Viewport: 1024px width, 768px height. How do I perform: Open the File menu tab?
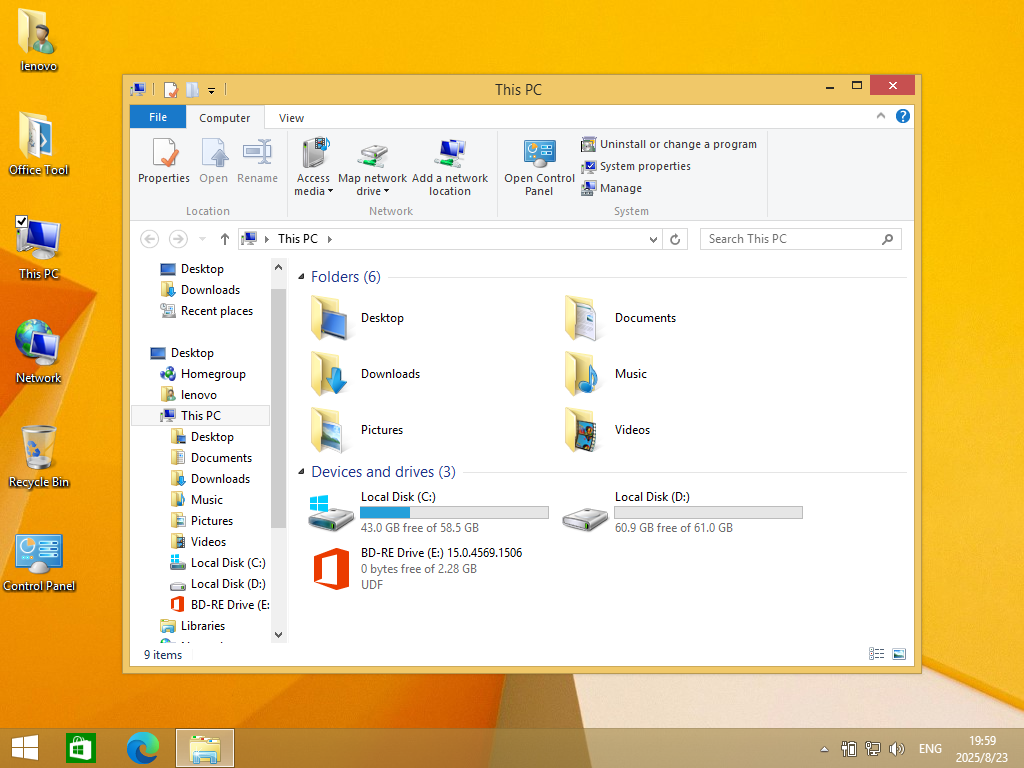[x=158, y=117]
